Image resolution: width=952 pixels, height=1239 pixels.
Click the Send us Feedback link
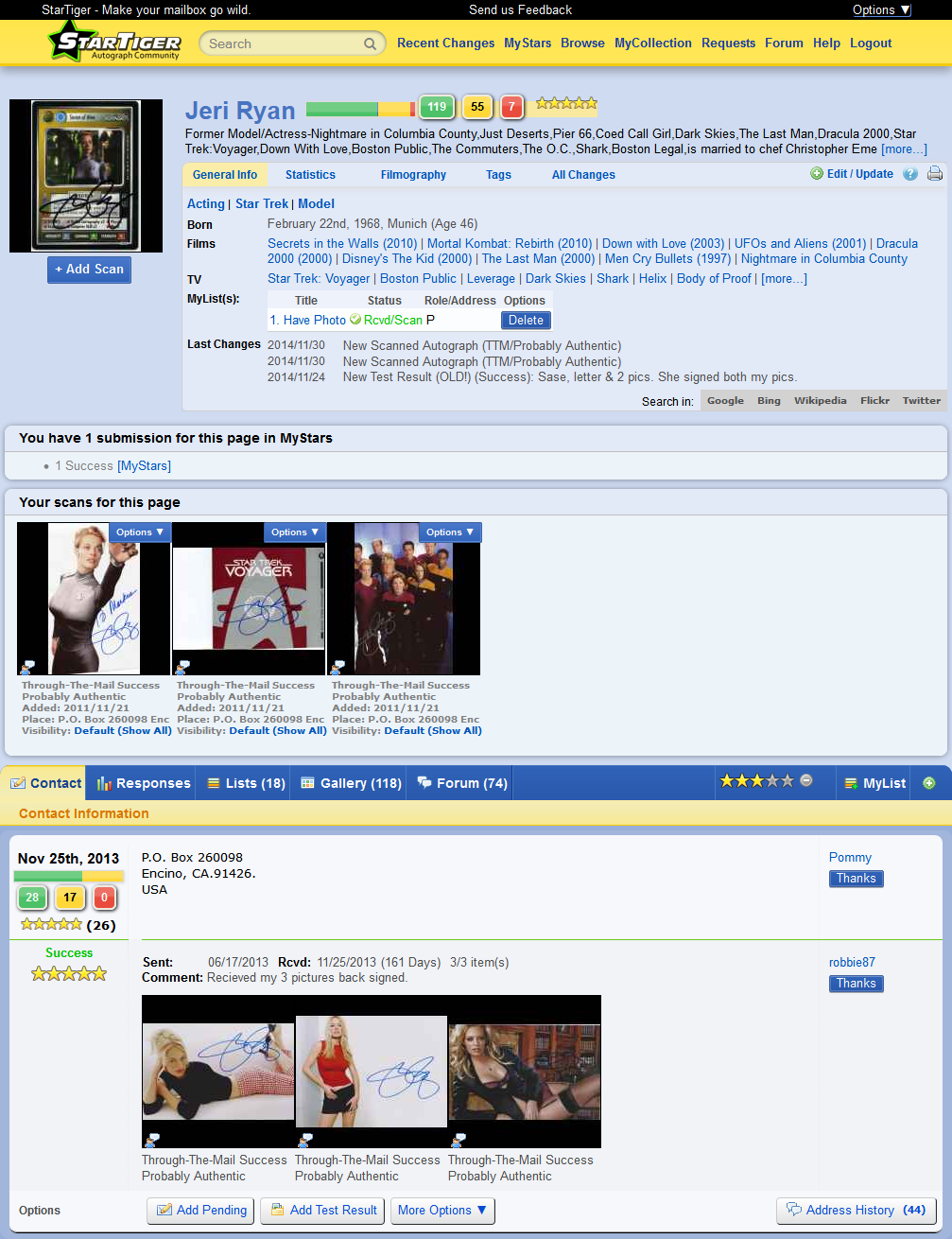[520, 9]
